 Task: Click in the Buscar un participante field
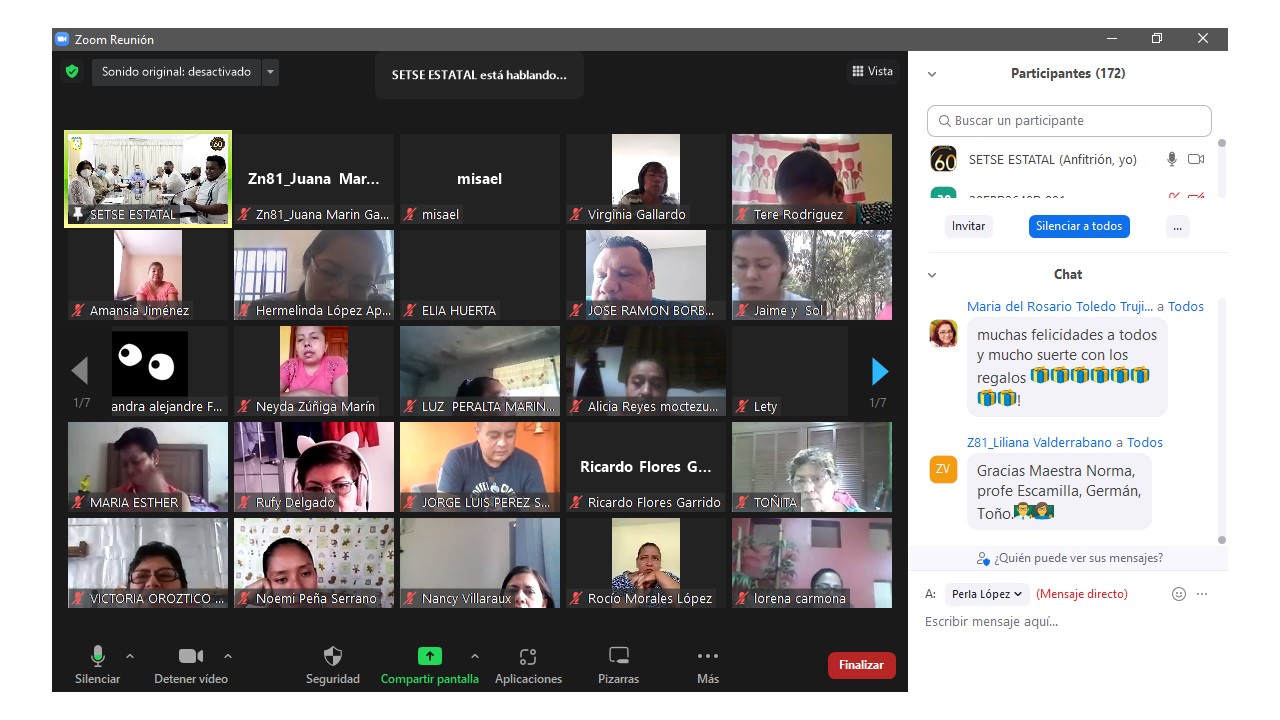1069,121
